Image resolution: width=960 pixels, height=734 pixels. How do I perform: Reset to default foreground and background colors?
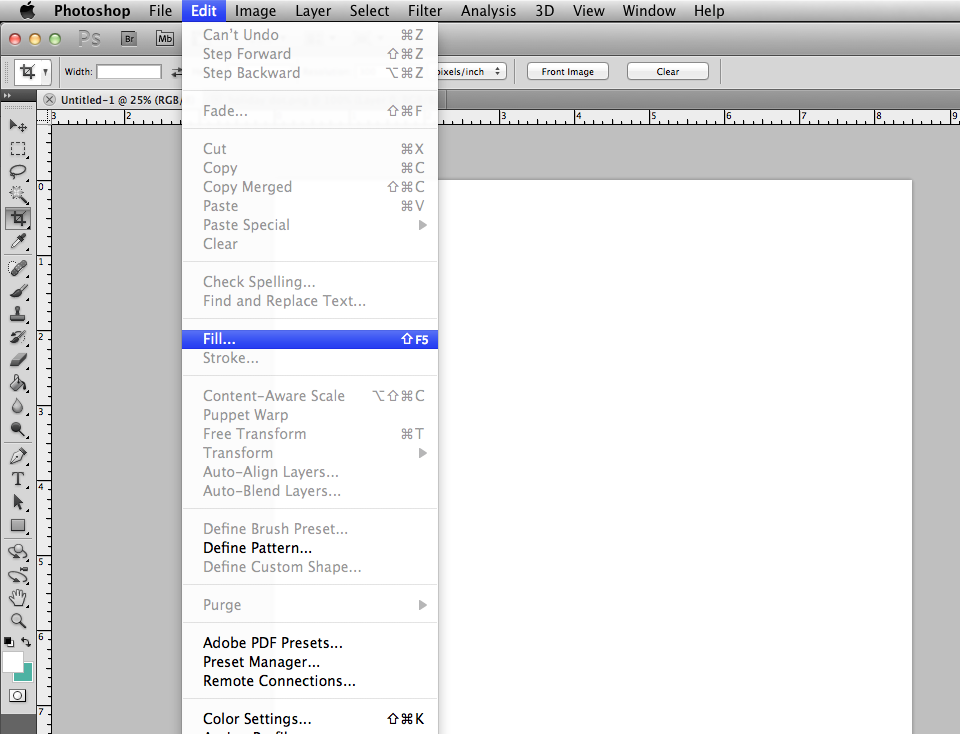9,642
